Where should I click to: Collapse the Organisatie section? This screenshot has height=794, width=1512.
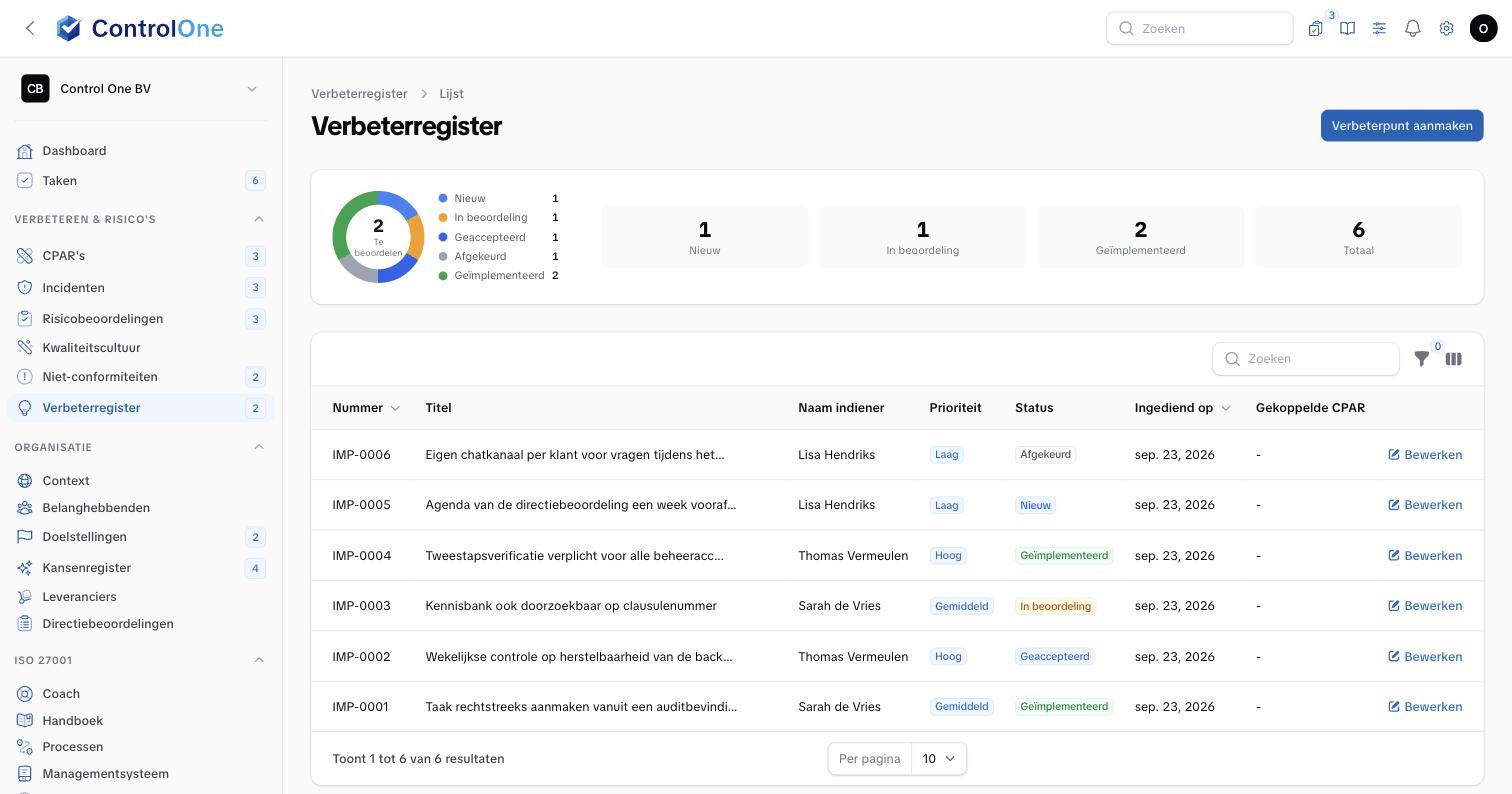tap(259, 447)
